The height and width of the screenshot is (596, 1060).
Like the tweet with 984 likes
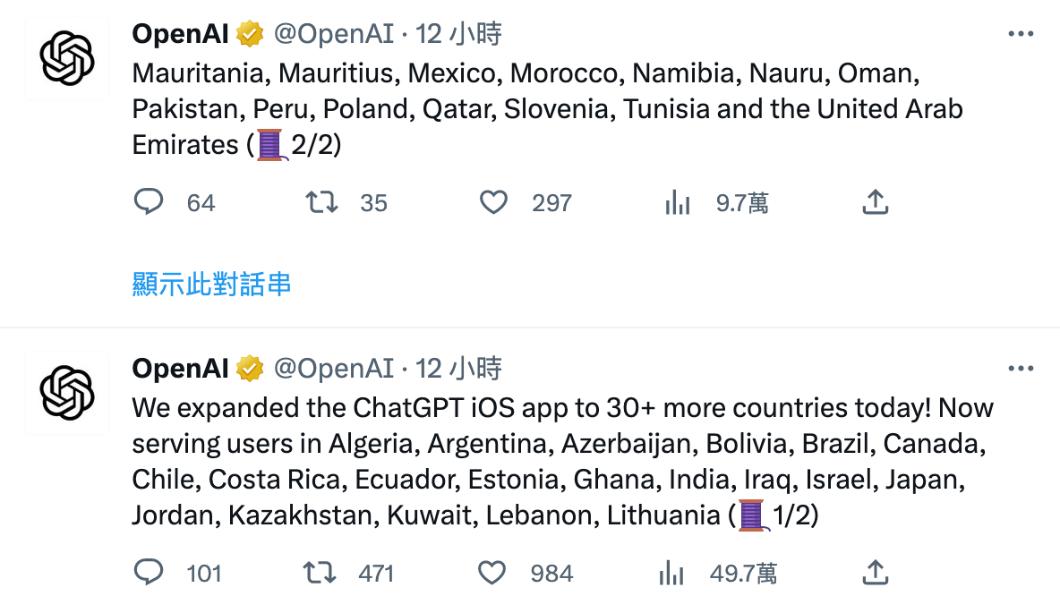(494, 573)
